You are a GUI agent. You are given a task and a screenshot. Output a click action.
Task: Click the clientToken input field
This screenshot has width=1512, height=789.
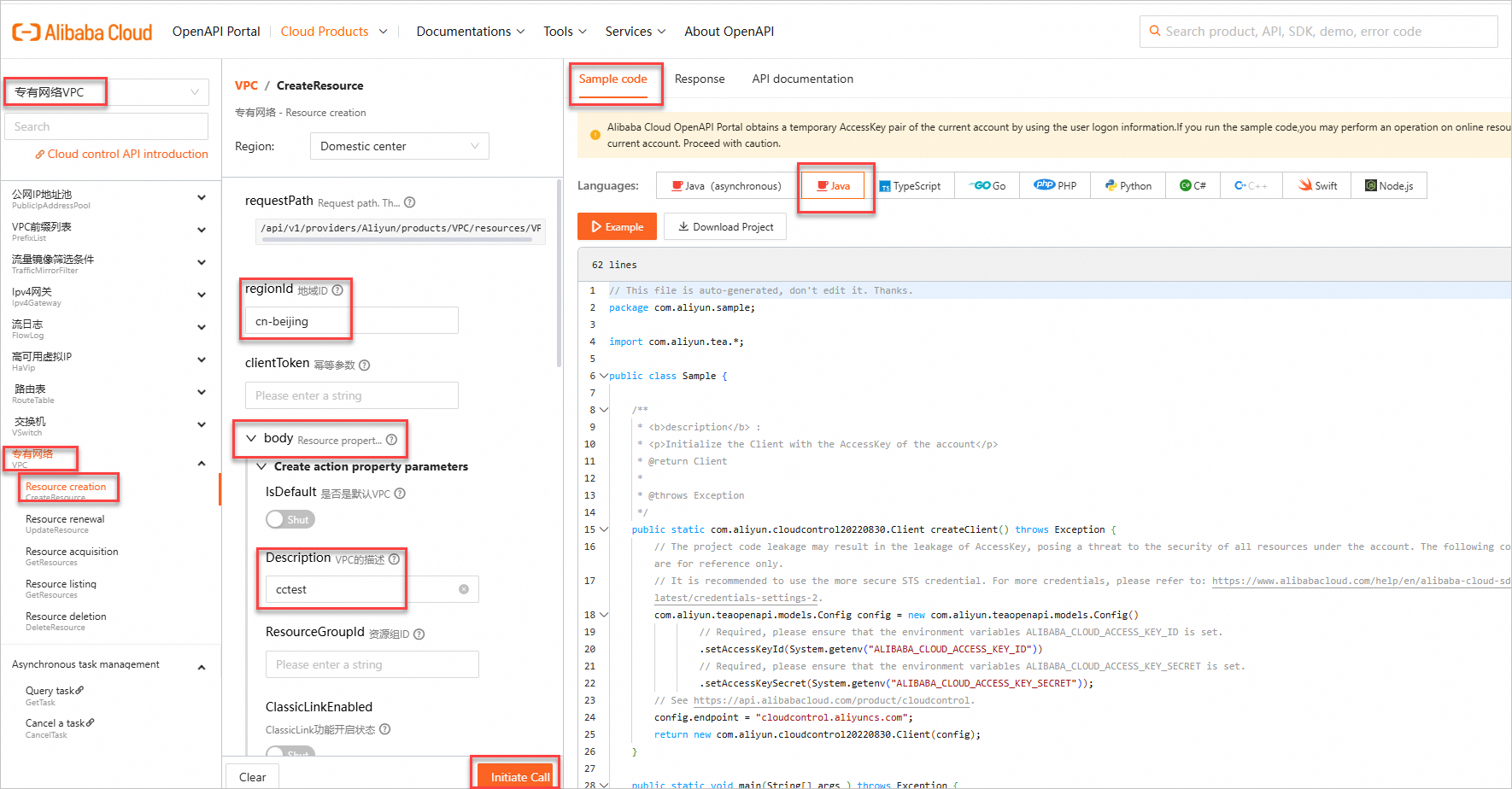[352, 395]
